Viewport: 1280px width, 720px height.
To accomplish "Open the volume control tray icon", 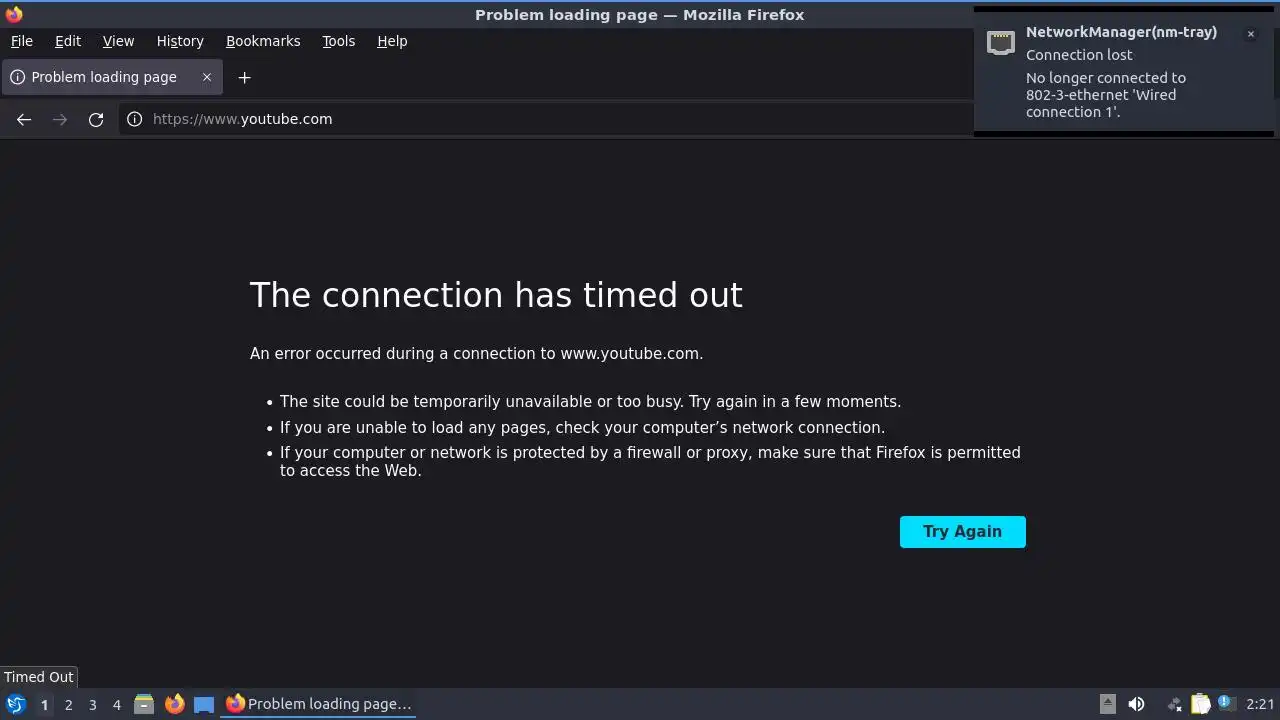I will click(x=1136, y=704).
